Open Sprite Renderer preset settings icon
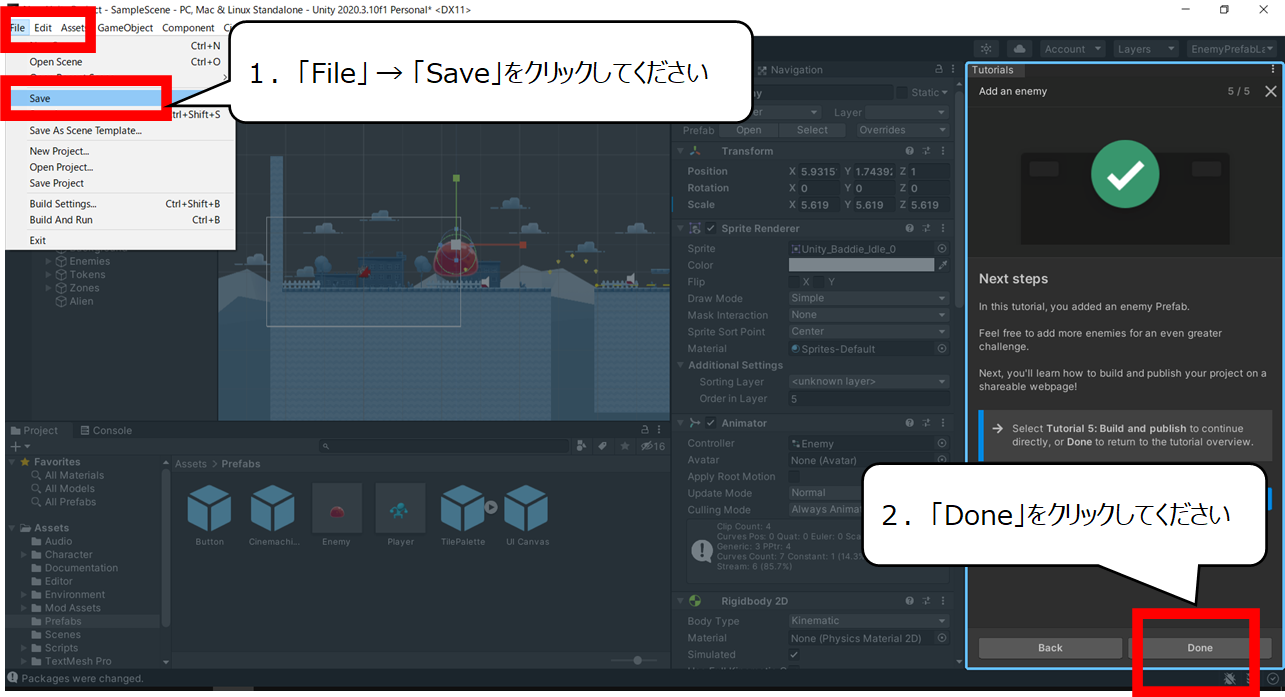 (926, 228)
